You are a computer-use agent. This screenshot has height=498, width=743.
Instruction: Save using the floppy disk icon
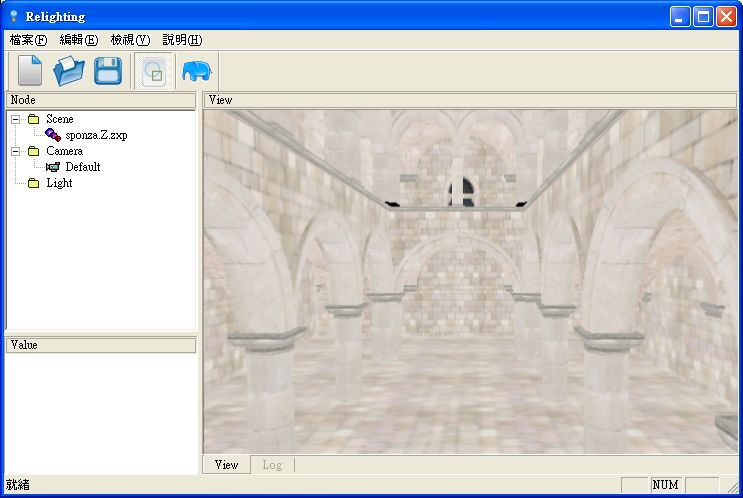[x=108, y=71]
